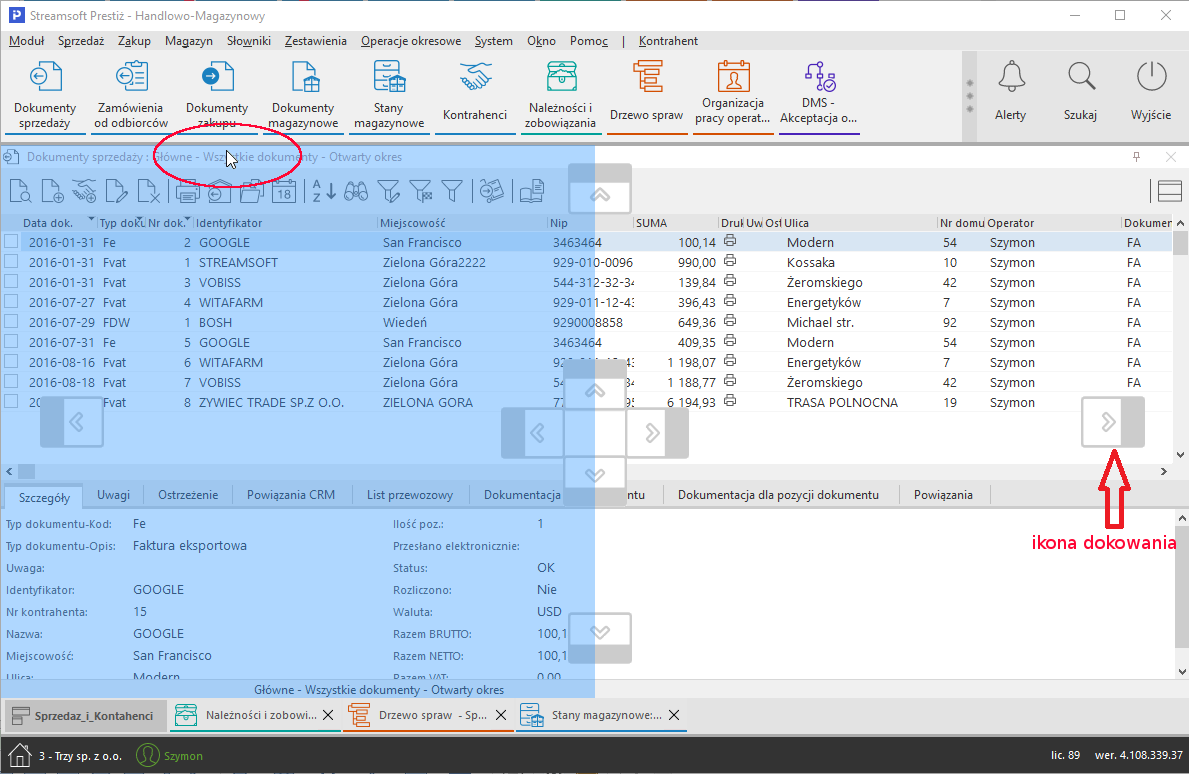Open the Data dok. column dropdown arrow
The height and width of the screenshot is (774, 1189).
click(x=91, y=221)
